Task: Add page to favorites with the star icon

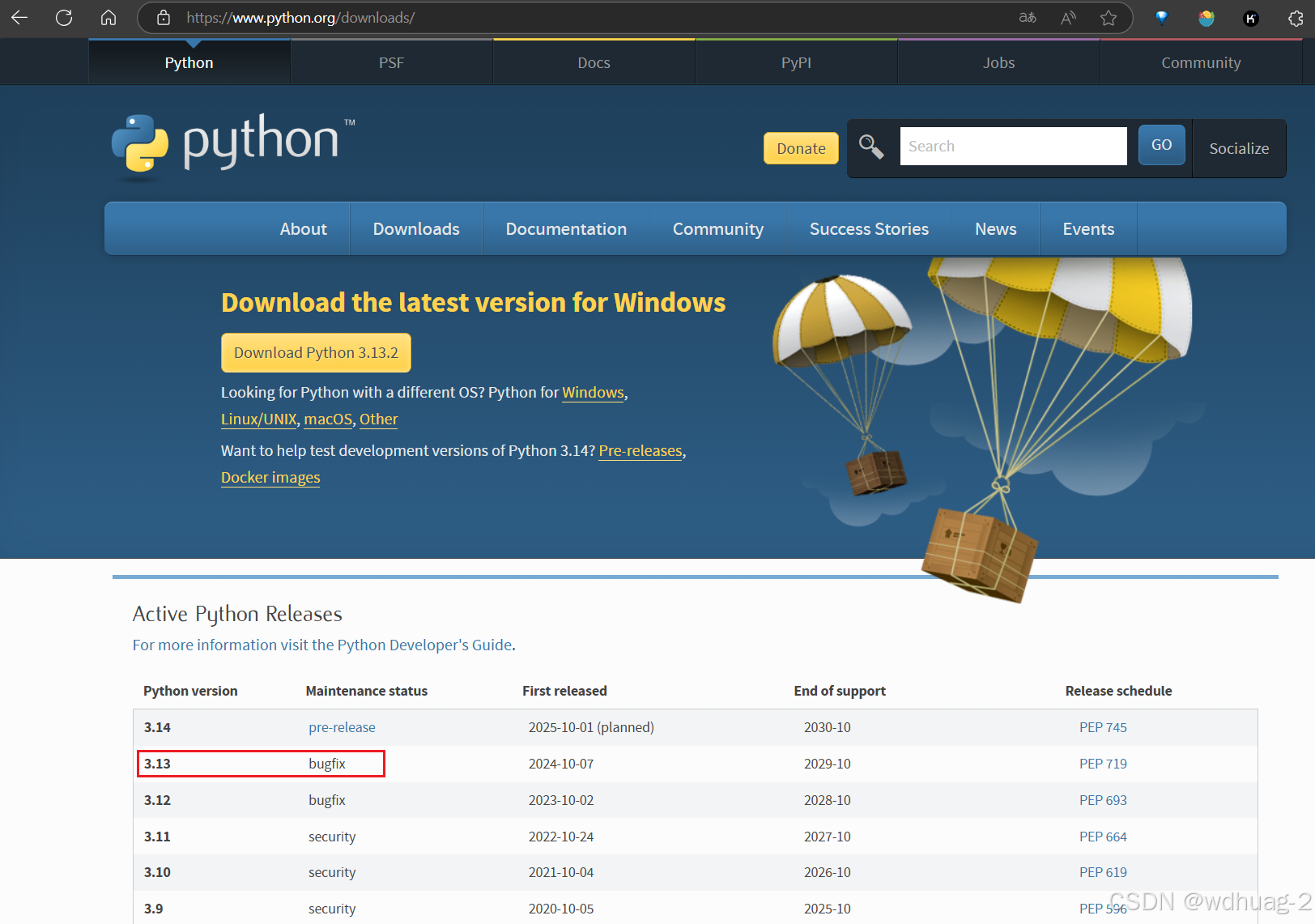Action: pos(1109,17)
